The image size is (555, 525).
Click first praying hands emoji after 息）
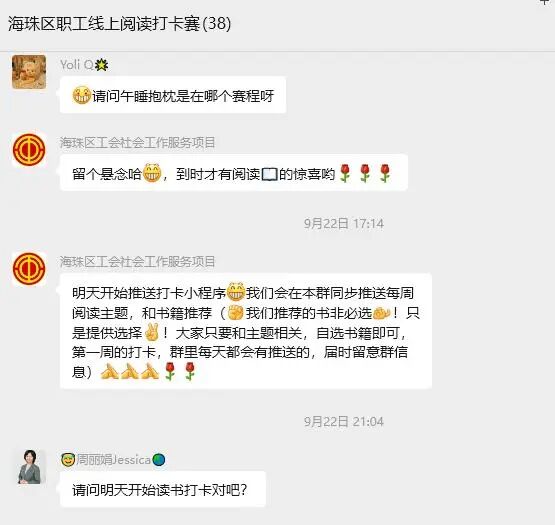pos(109,371)
